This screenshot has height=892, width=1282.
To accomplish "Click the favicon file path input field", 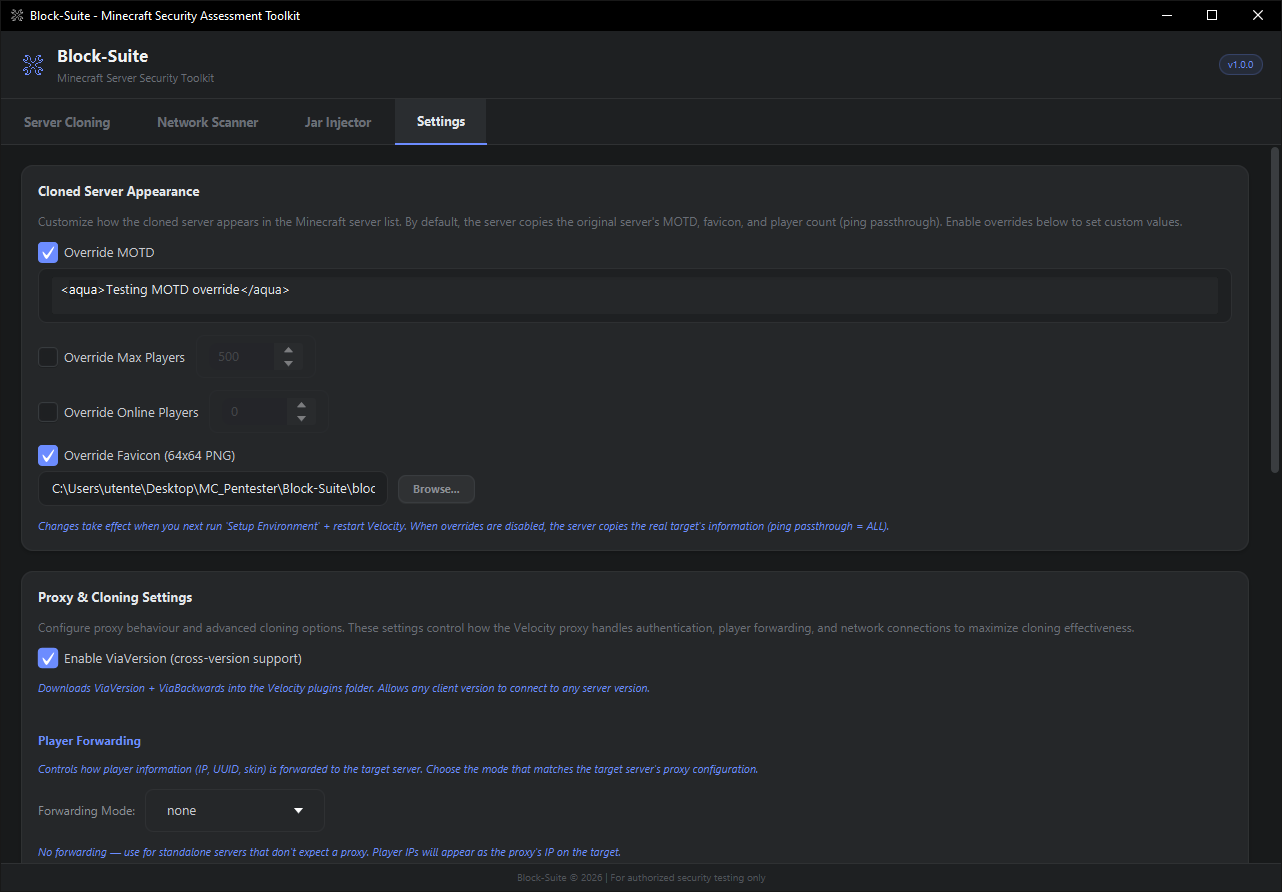I will pyautogui.click(x=212, y=489).
